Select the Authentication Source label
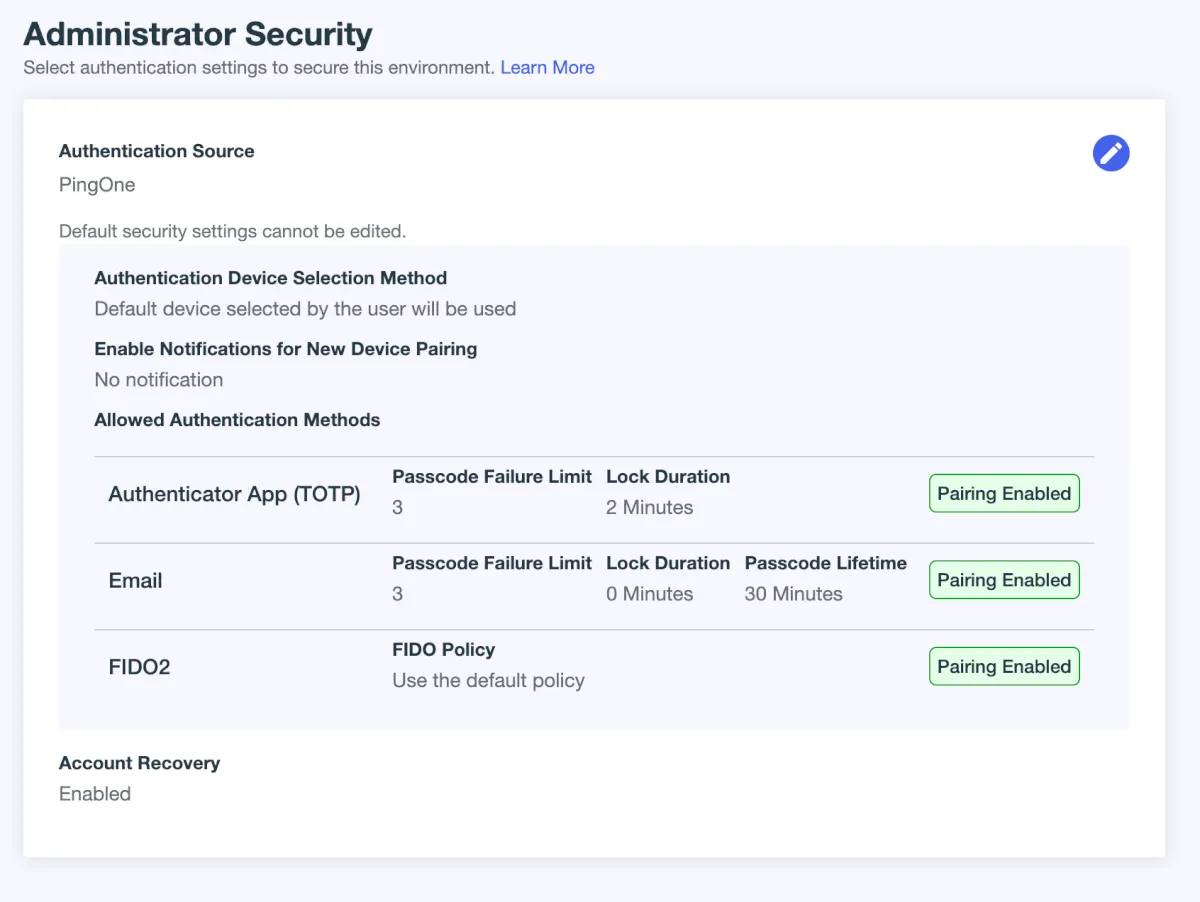Viewport: 1200px width, 902px height. (157, 151)
